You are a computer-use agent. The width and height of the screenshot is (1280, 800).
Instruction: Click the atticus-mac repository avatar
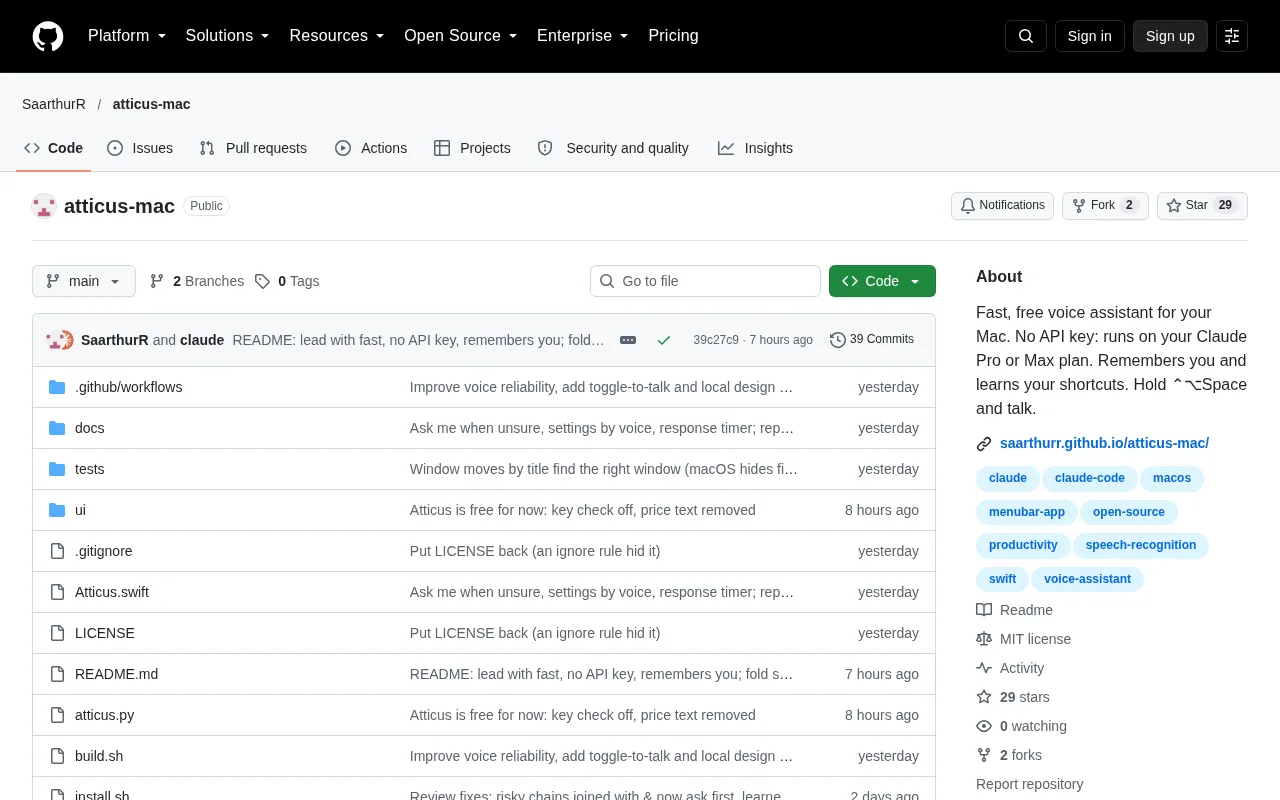[44, 206]
